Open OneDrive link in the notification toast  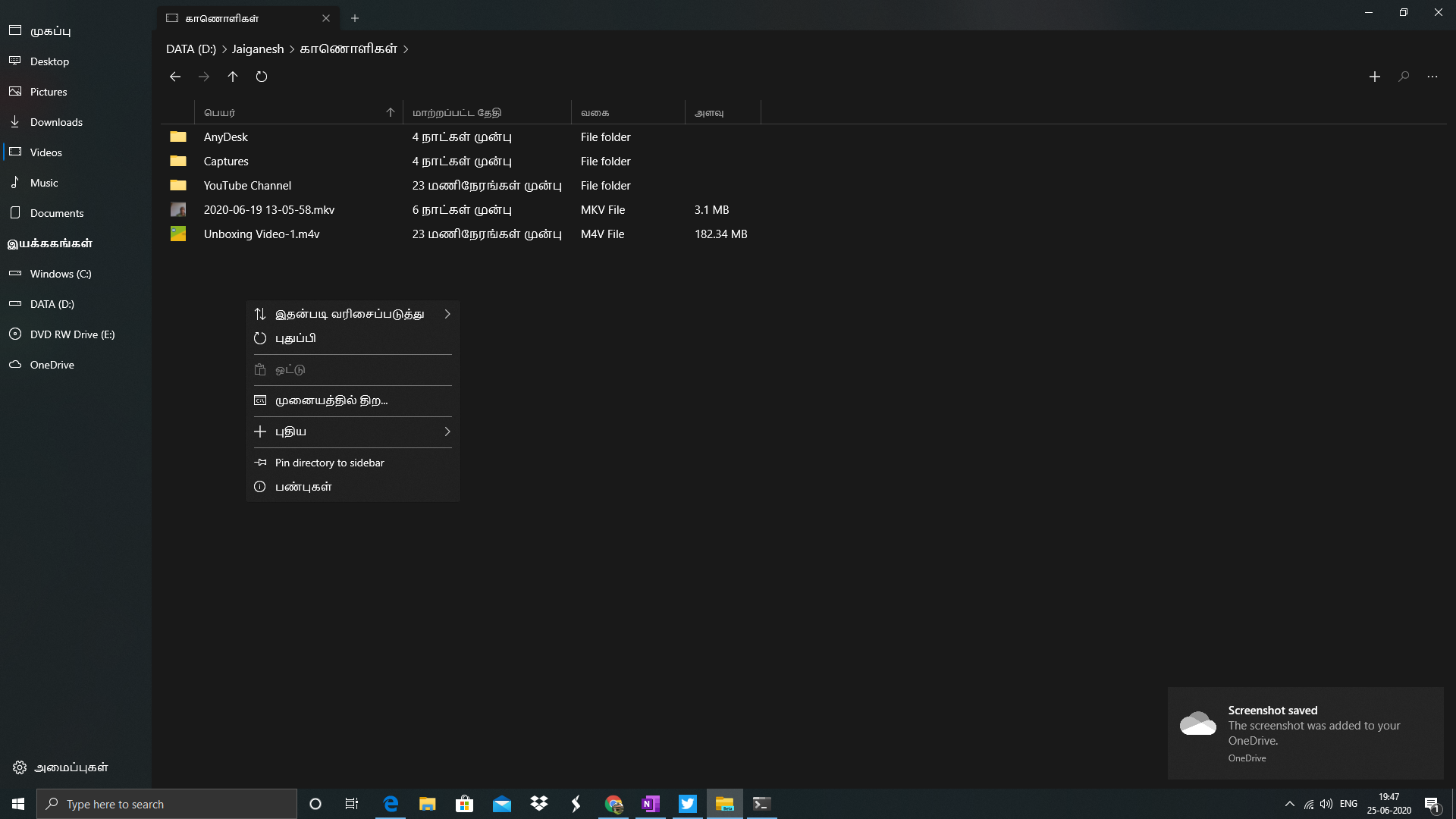coord(1247,758)
